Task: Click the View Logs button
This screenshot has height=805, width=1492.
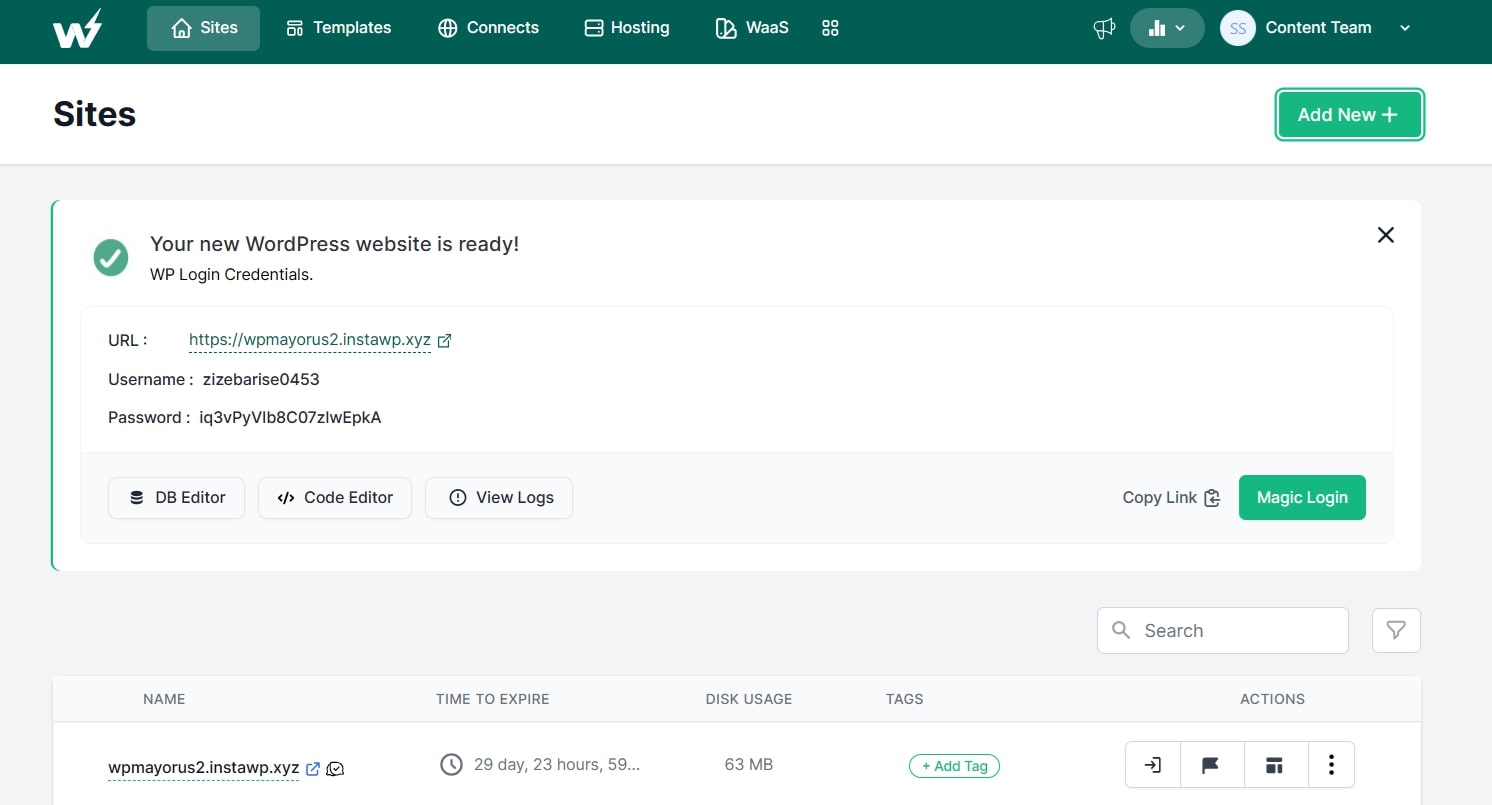Action: pos(499,497)
